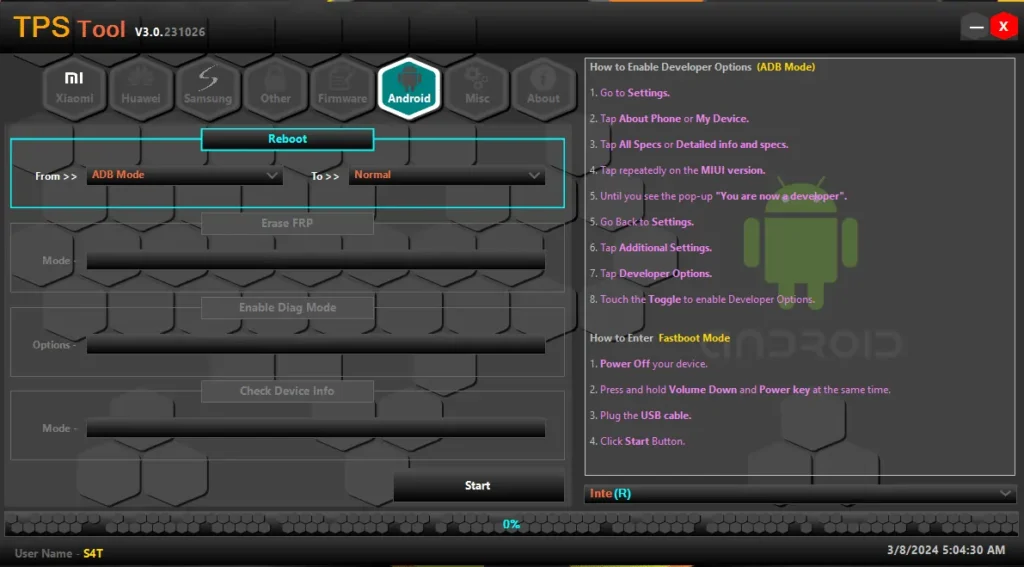
Task: Click 'How to Enable Developer Options' heading
Action: pyautogui.click(x=702, y=67)
